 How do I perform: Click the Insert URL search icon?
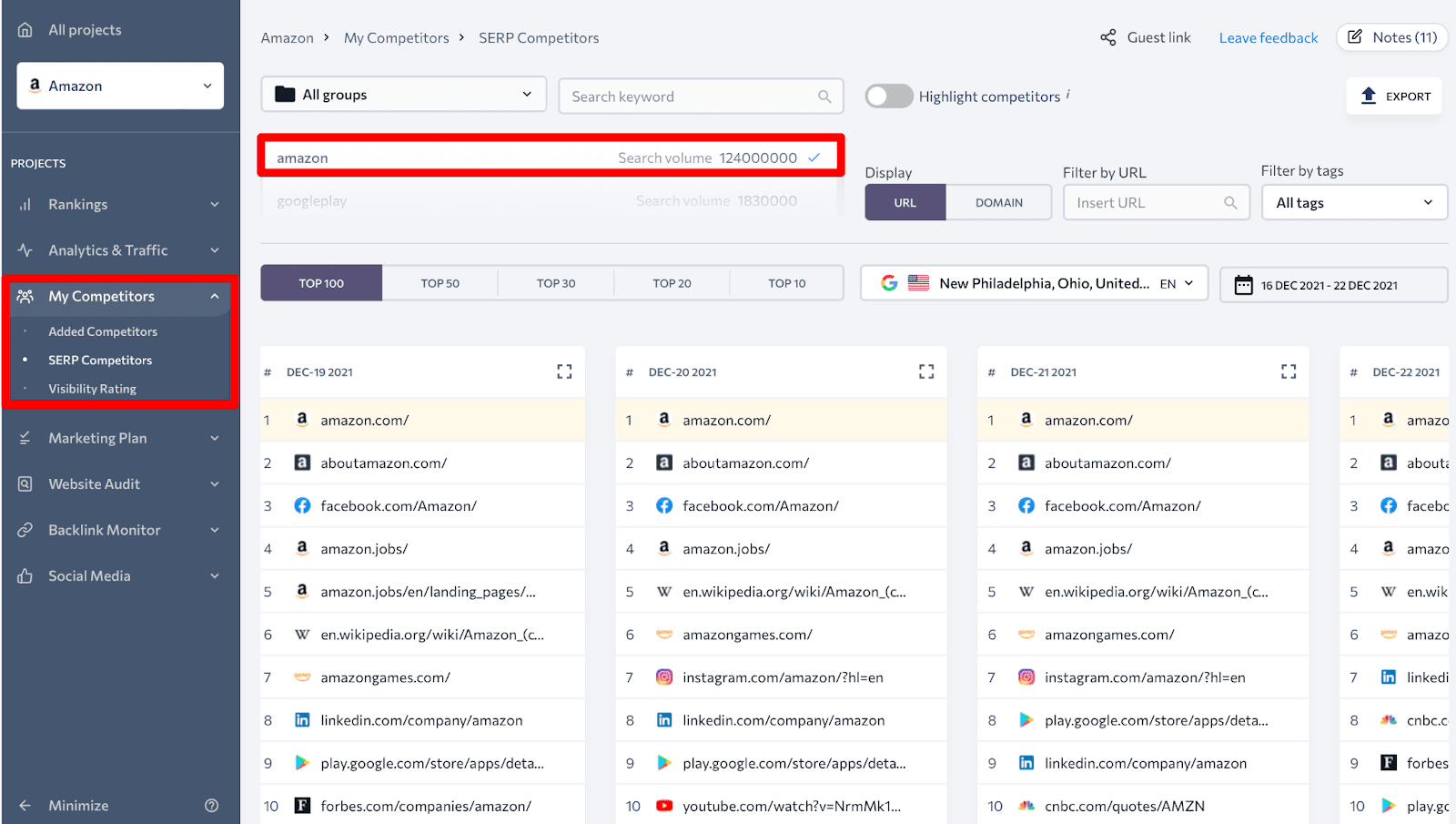point(1230,203)
